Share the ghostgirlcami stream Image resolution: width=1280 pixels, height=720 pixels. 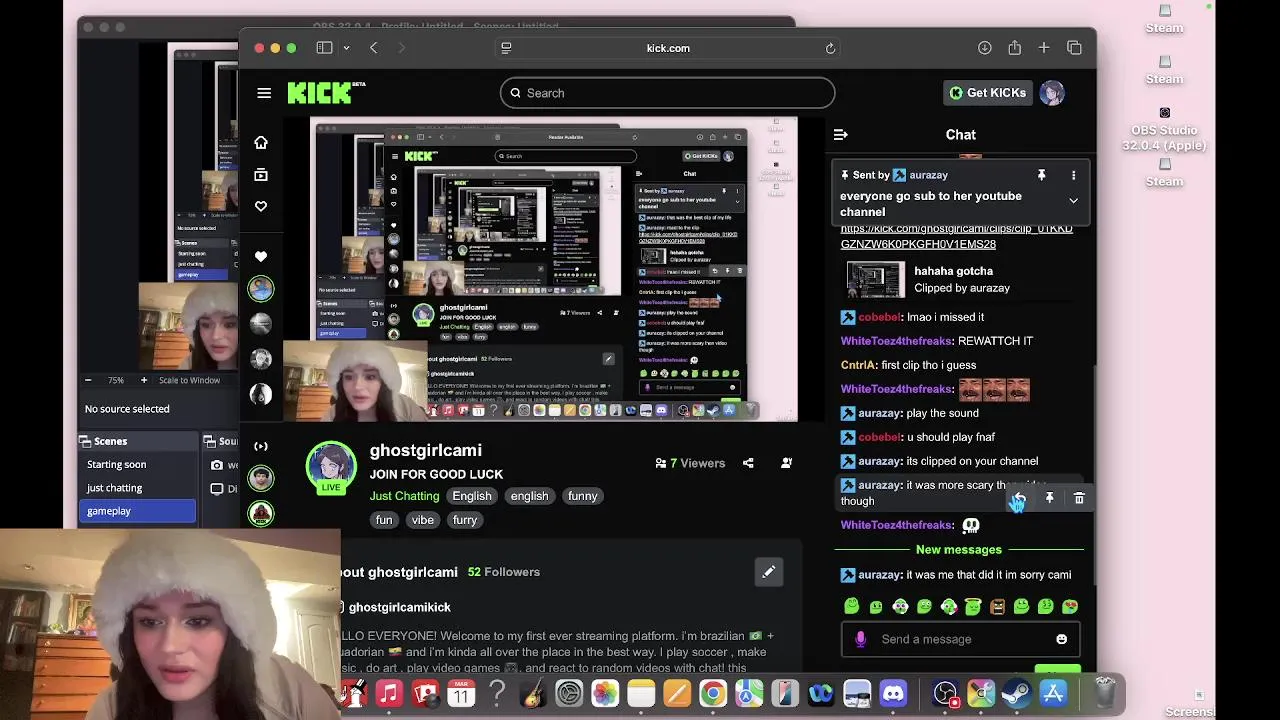tap(748, 463)
